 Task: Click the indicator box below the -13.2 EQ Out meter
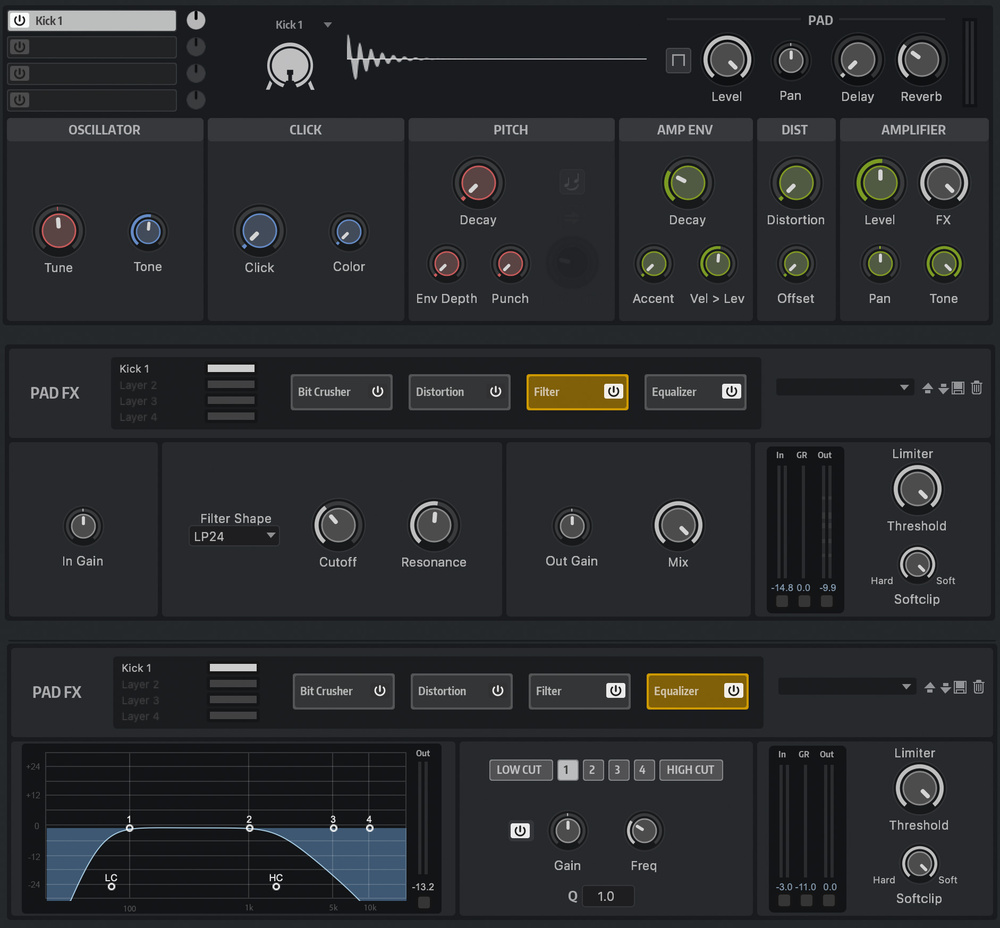pyautogui.click(x=423, y=902)
